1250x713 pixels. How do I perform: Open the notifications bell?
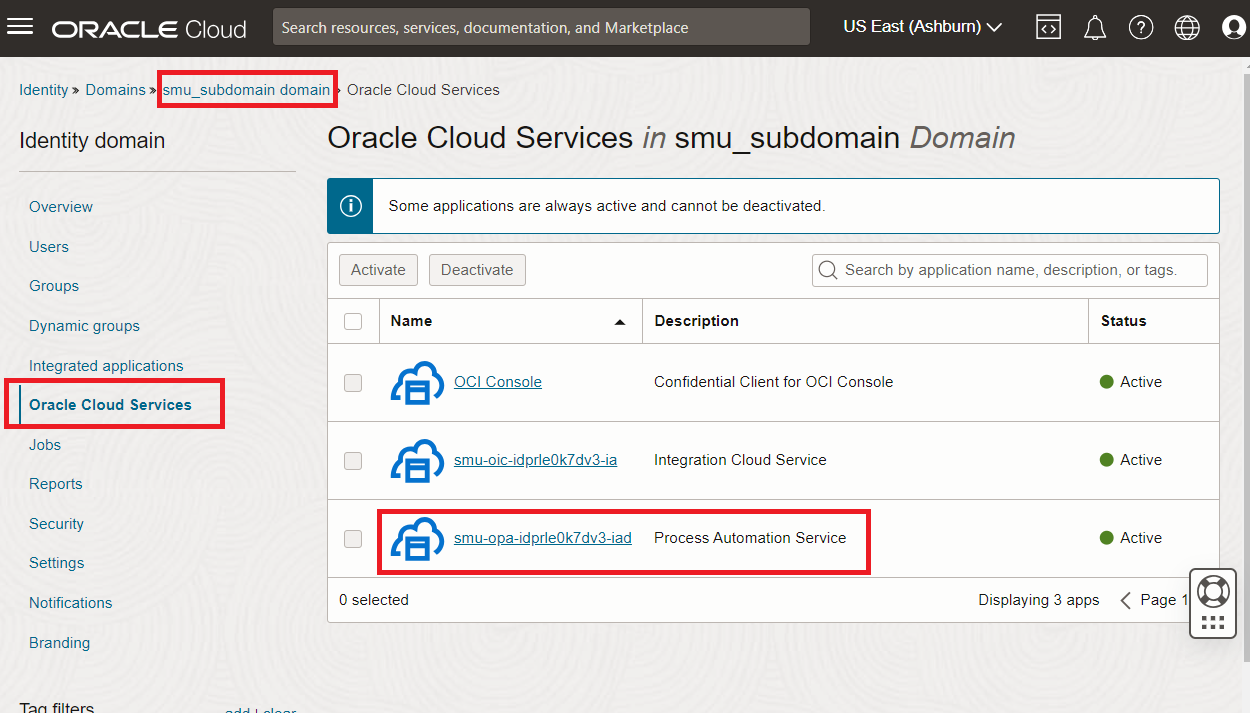click(x=1094, y=27)
